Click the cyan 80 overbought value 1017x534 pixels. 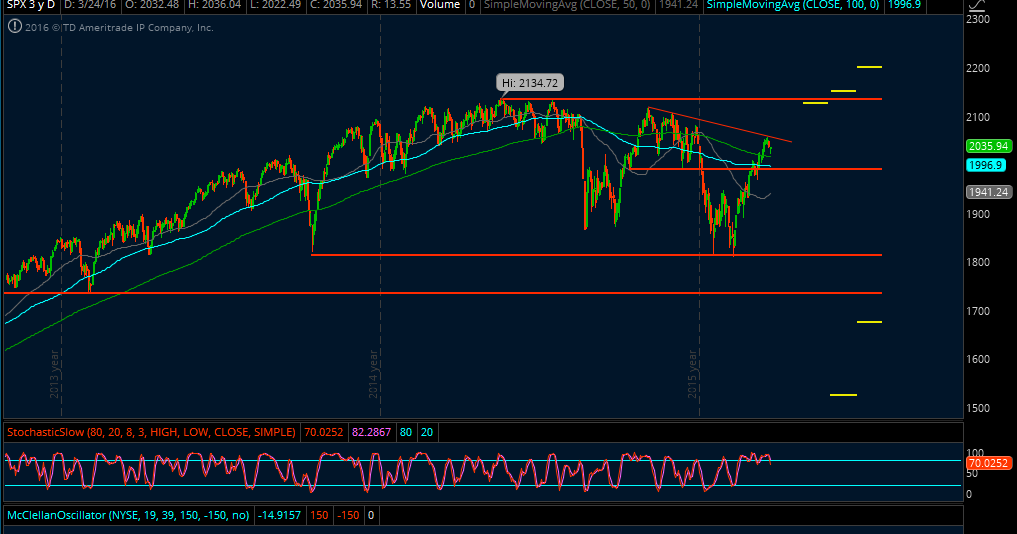coord(406,432)
